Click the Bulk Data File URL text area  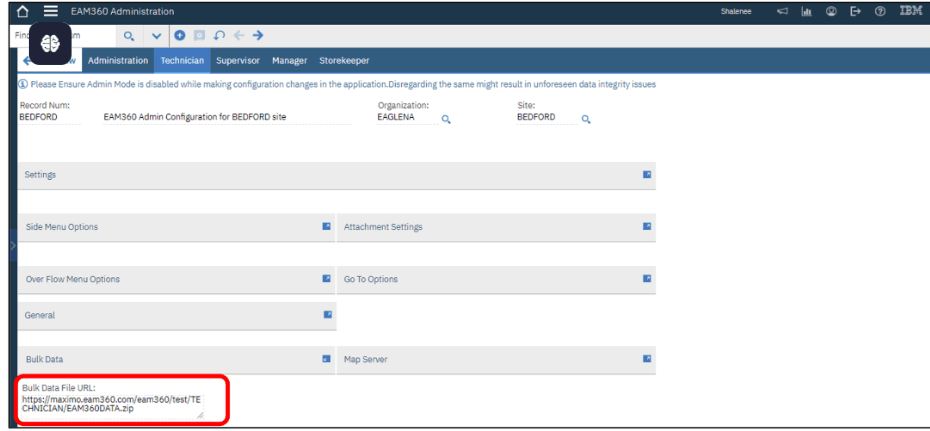(113, 406)
